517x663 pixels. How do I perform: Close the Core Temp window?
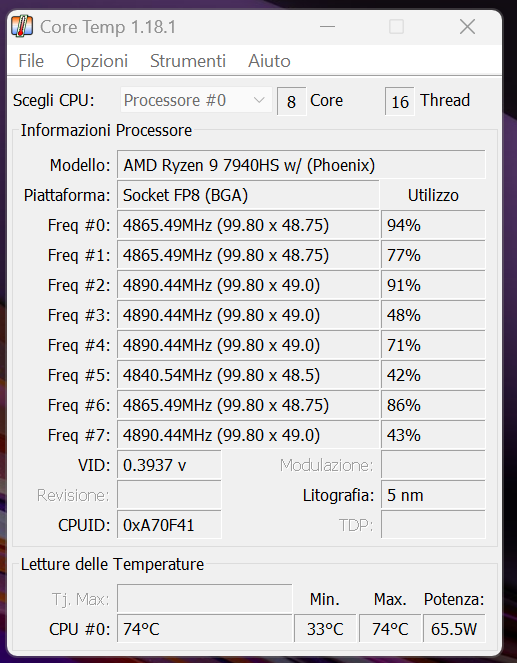pos(467,27)
